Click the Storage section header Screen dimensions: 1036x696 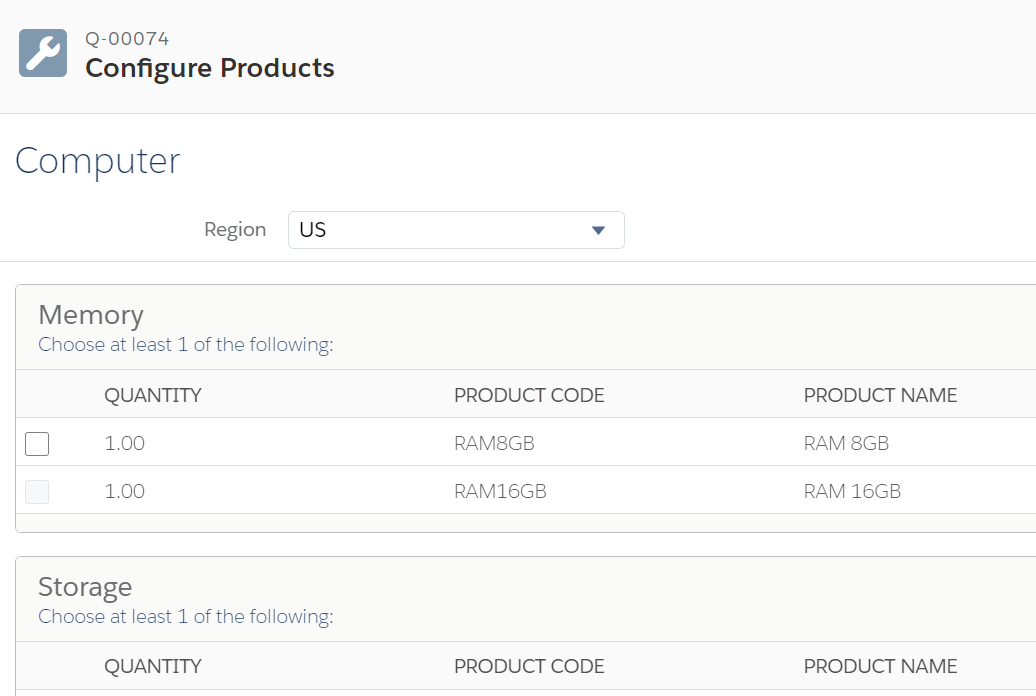point(85,587)
